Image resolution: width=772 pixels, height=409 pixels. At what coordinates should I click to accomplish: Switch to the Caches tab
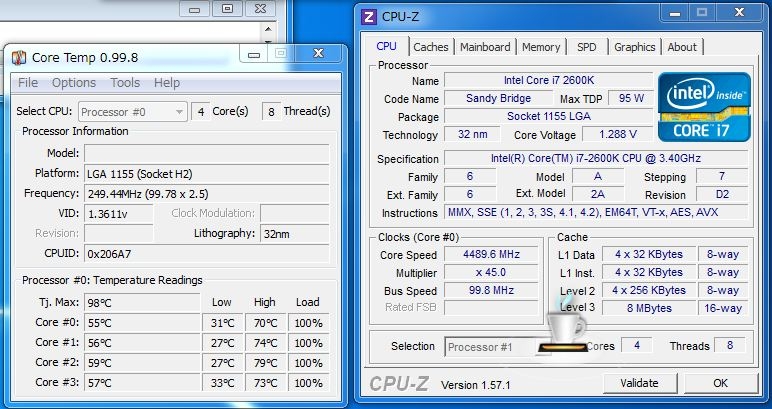pos(431,47)
